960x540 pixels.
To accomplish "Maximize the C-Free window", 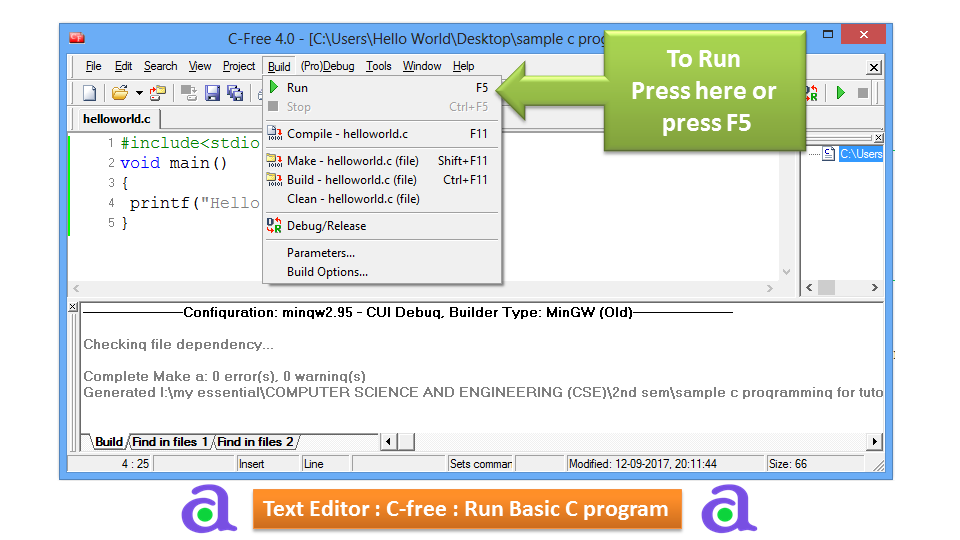I will [828, 34].
